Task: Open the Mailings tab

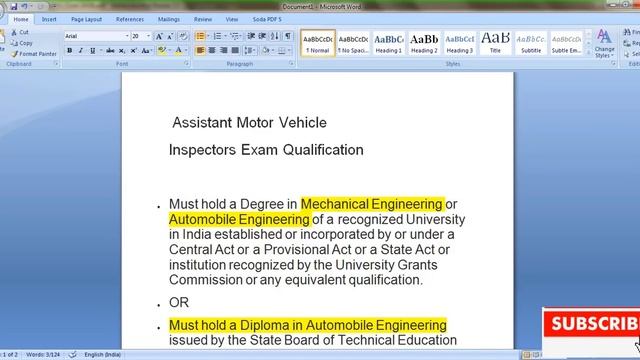Action: point(169,19)
